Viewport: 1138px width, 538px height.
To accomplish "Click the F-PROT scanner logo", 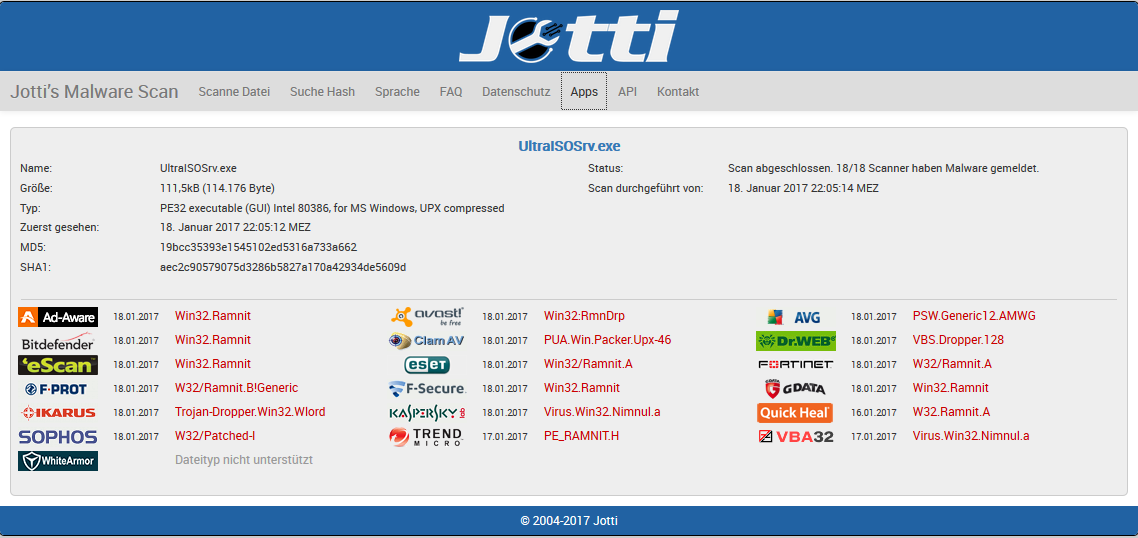I will click(56, 389).
